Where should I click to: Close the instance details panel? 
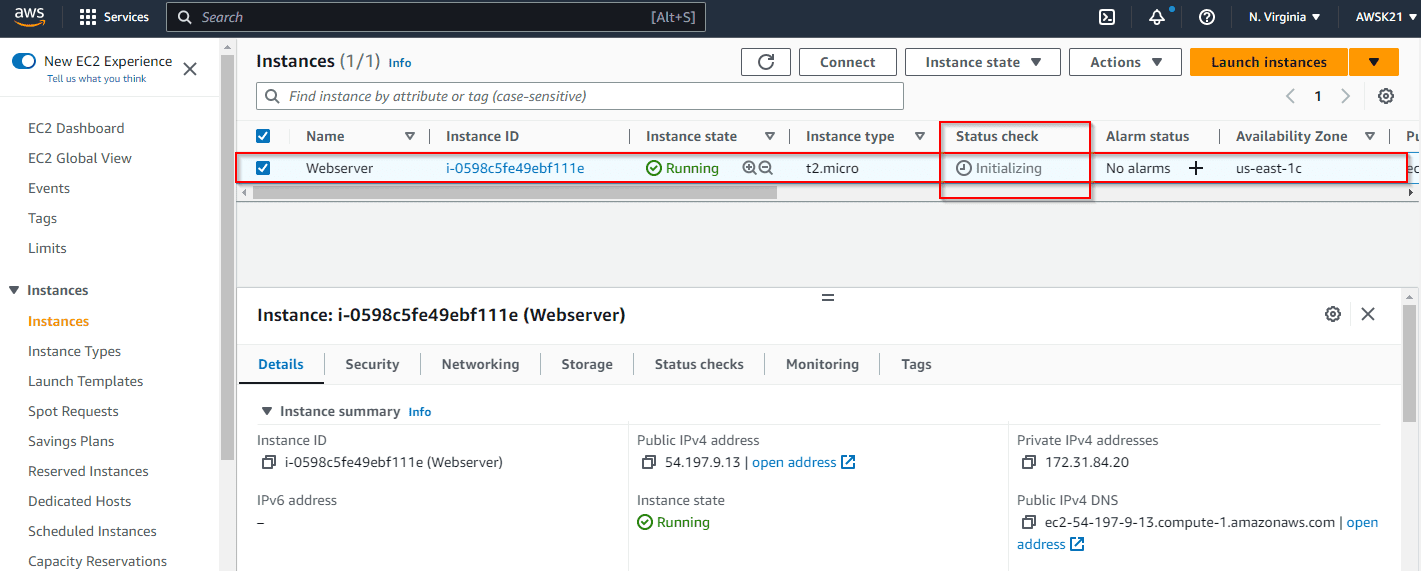1368,314
